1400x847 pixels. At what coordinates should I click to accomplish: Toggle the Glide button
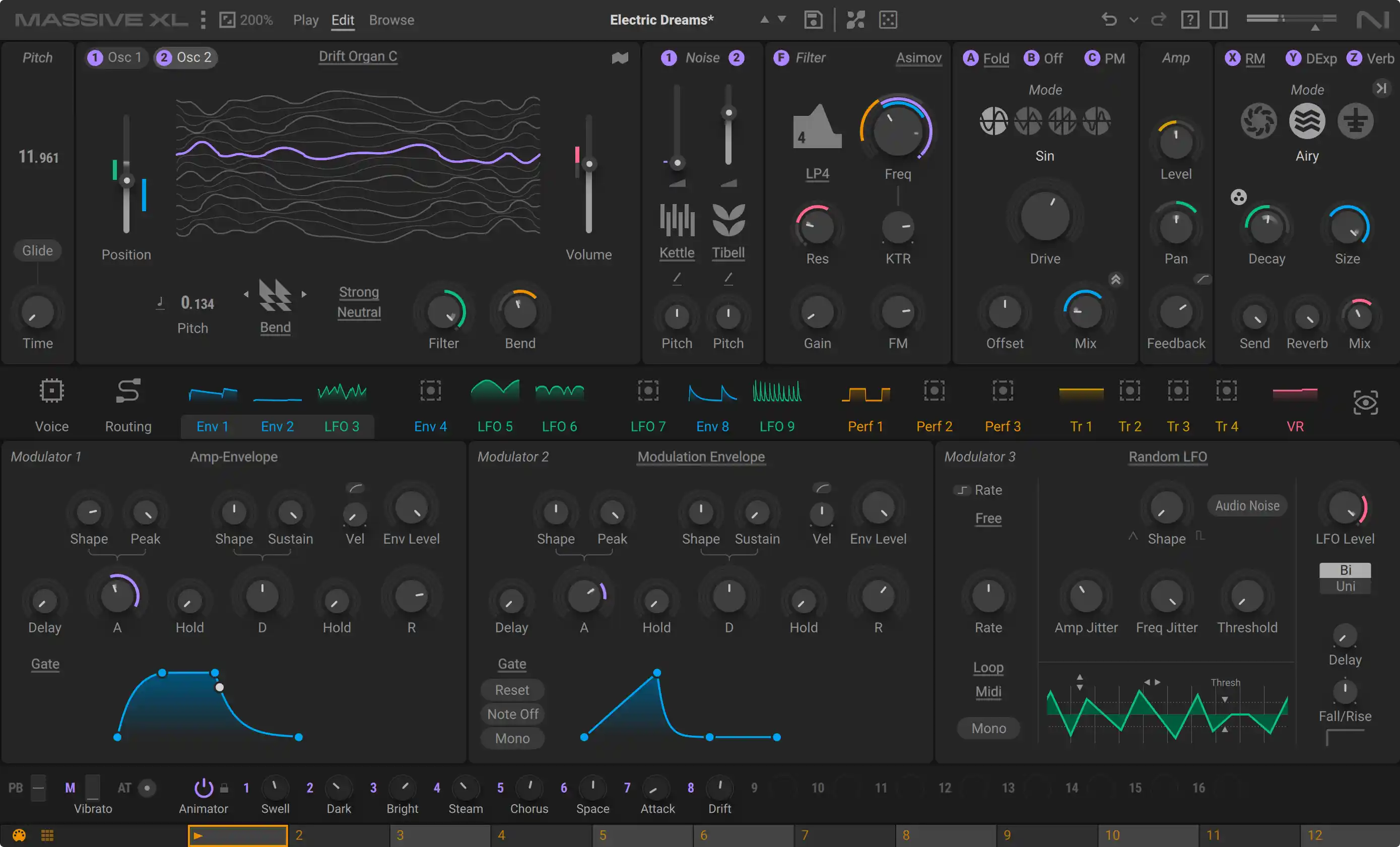[x=37, y=250]
